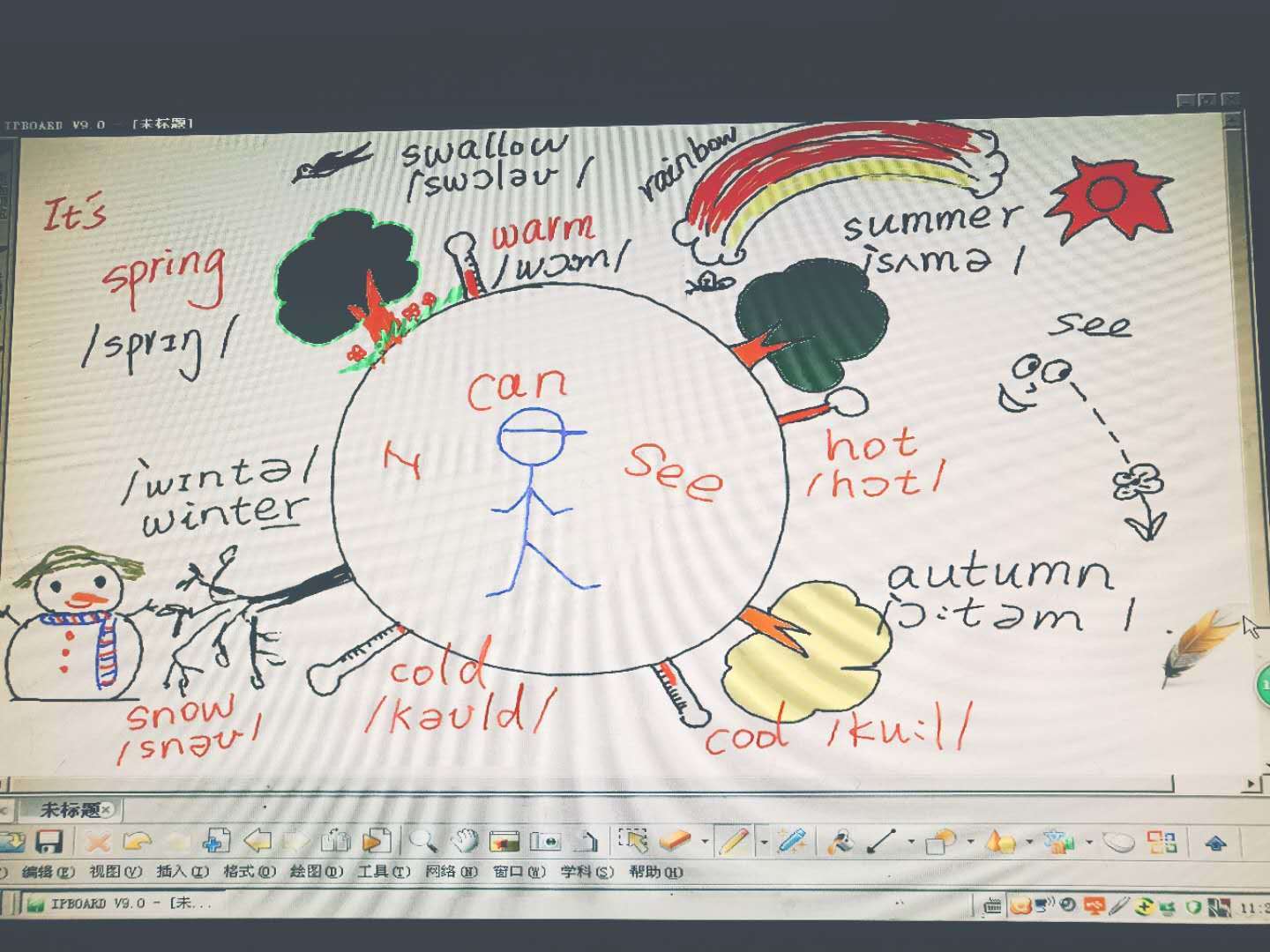Close the 未标题 tab with its x

click(106, 809)
